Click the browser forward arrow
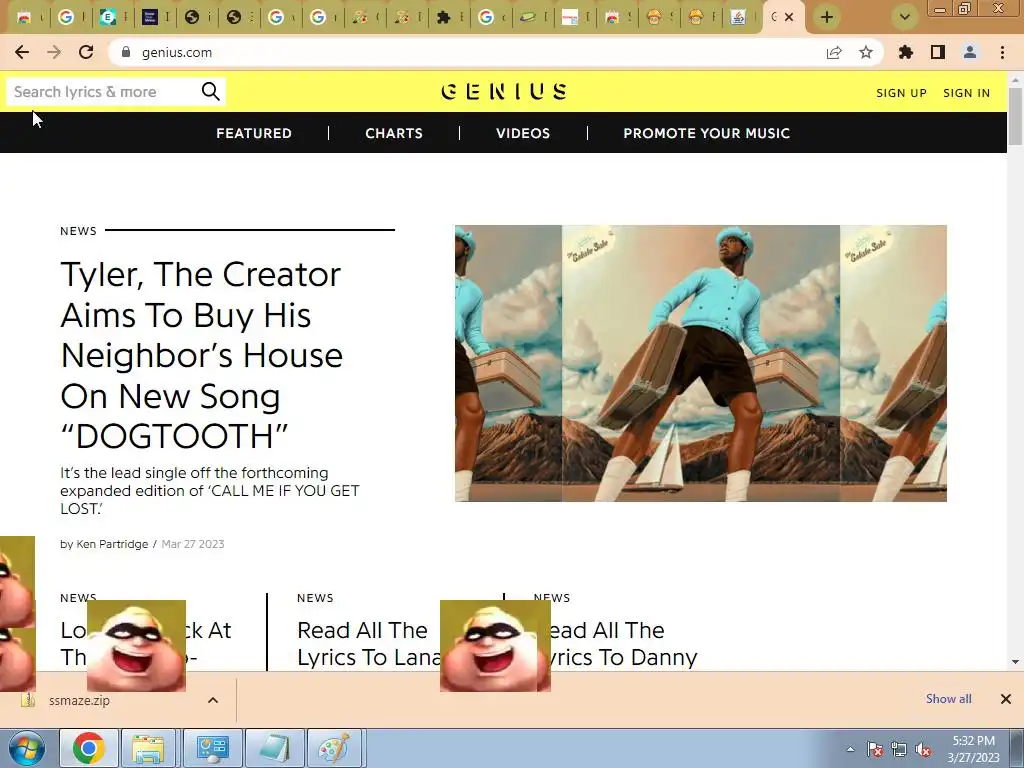This screenshot has height=768, width=1024. 54,52
